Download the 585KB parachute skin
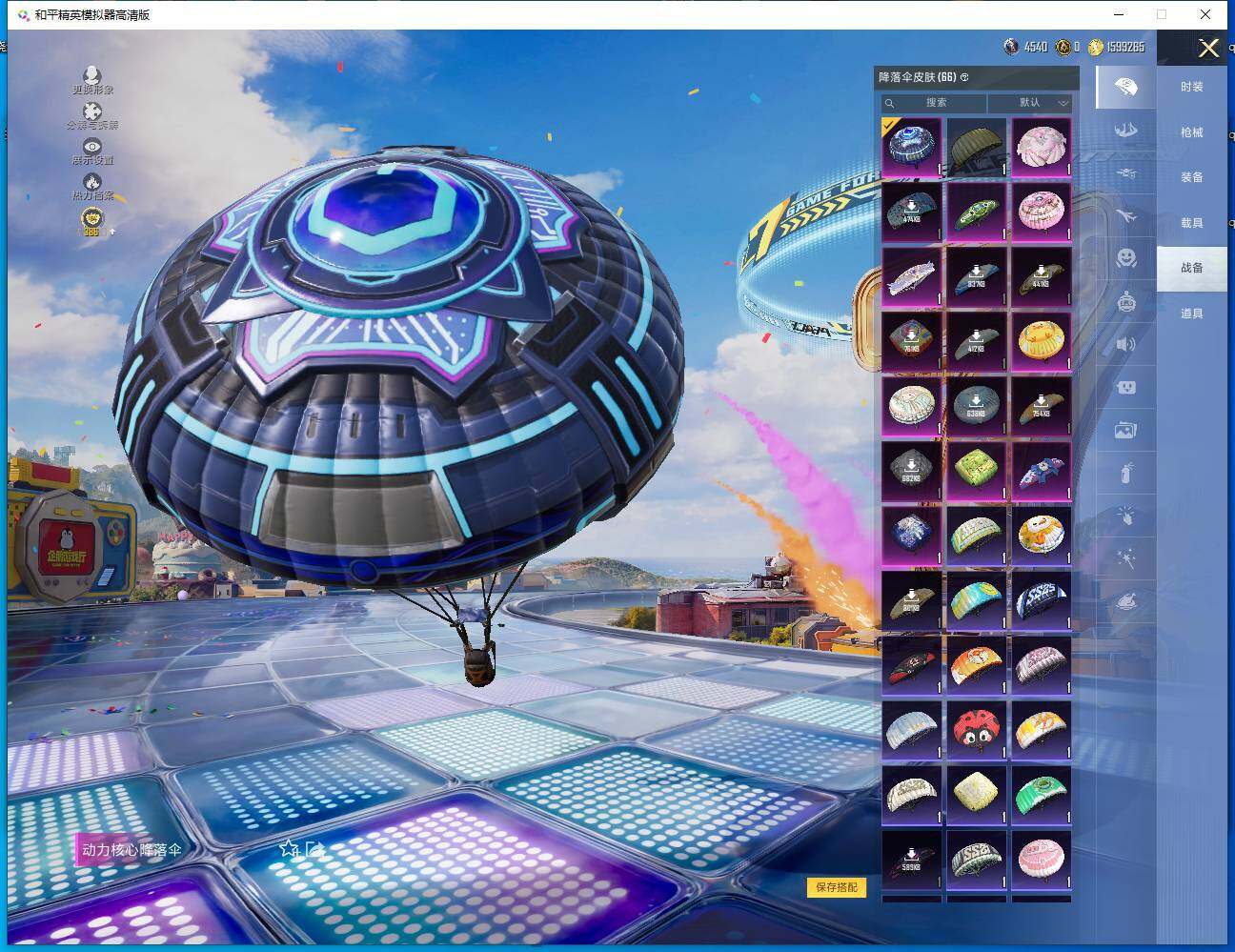1235x952 pixels. [x=912, y=860]
